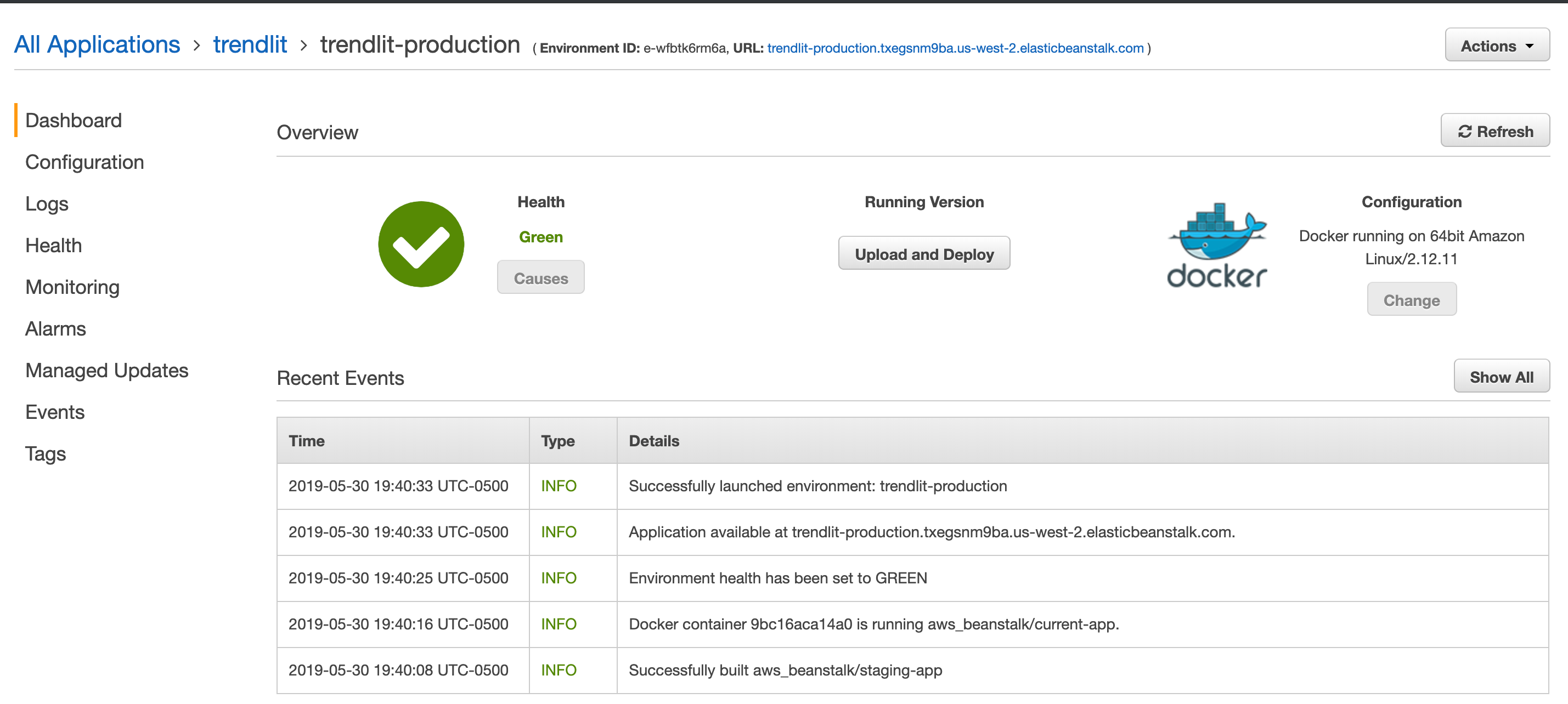Screen dimensions: 1568x704
Task: Click the Causes button under Health
Action: click(x=540, y=278)
